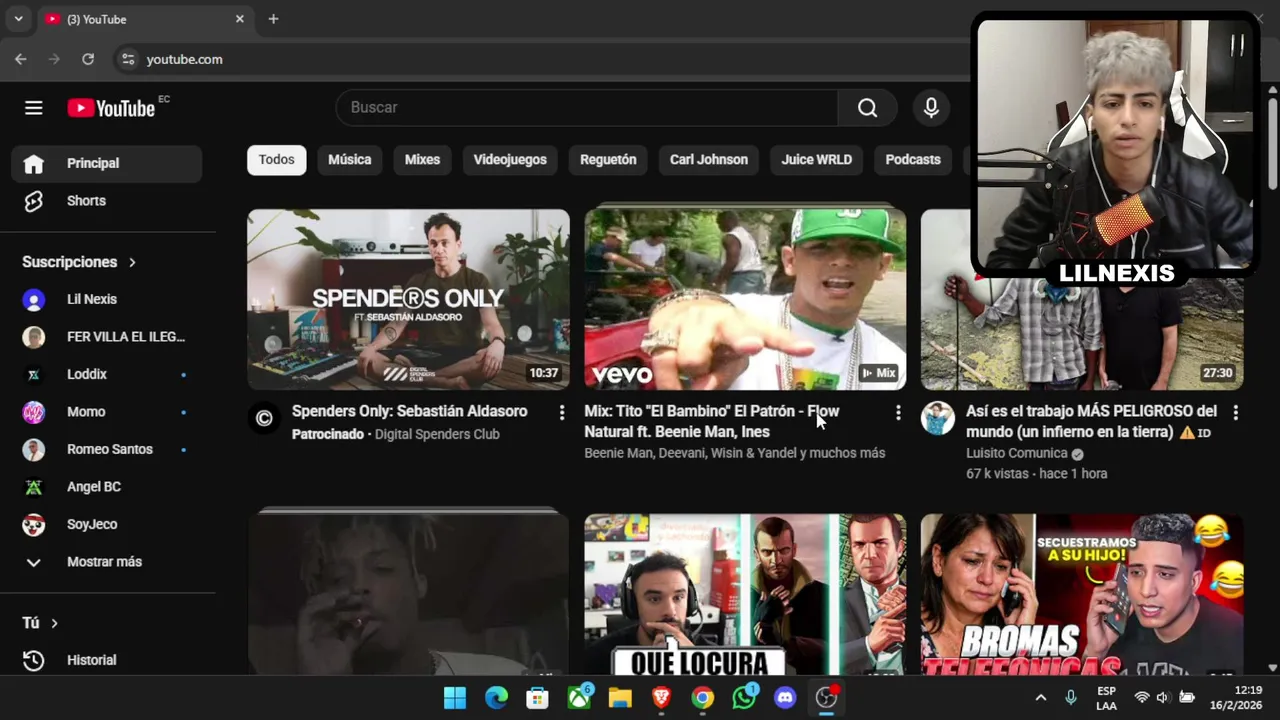
Task: Select the Todos filter chip
Action: (277, 160)
